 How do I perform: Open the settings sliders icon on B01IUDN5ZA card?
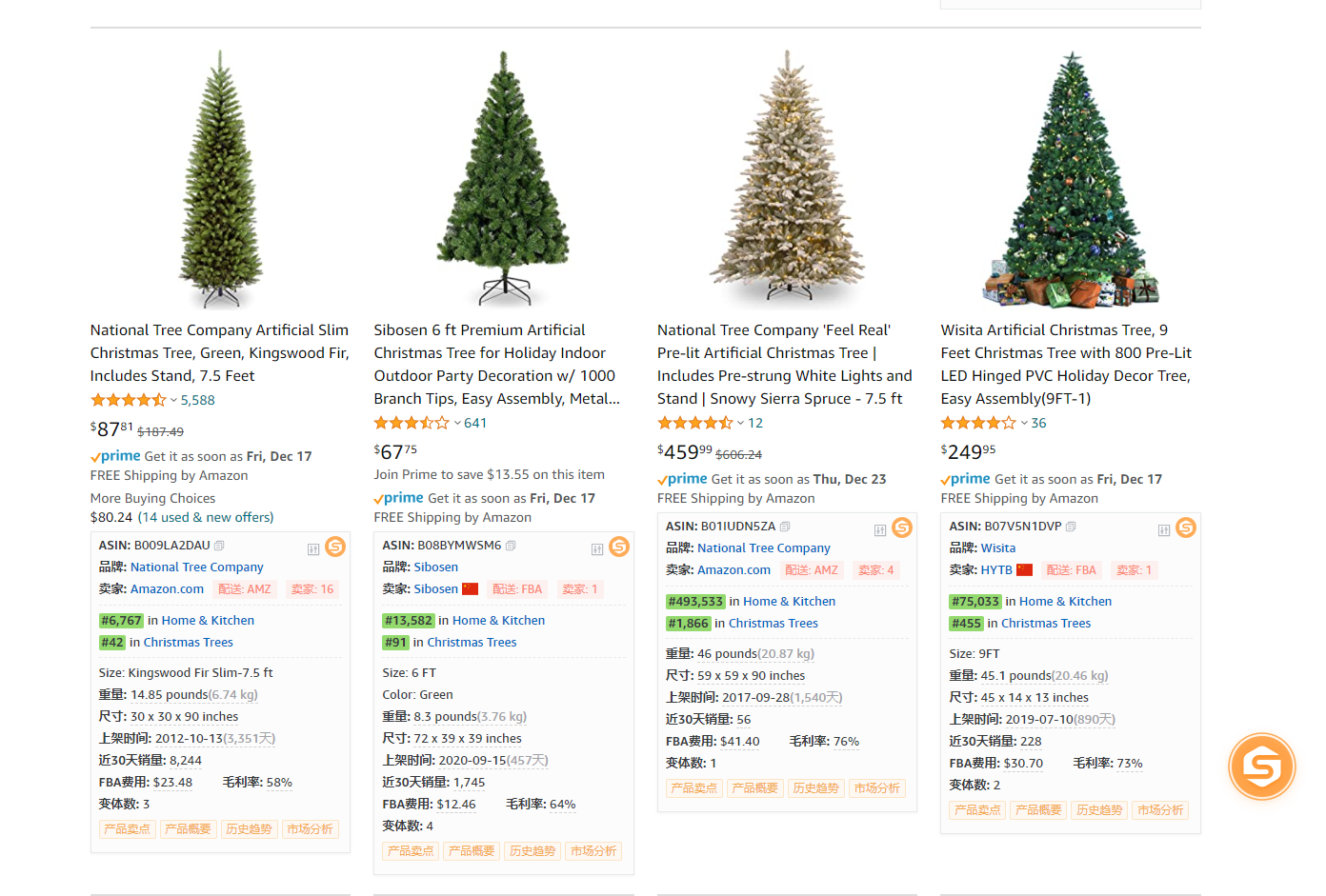coord(880,530)
